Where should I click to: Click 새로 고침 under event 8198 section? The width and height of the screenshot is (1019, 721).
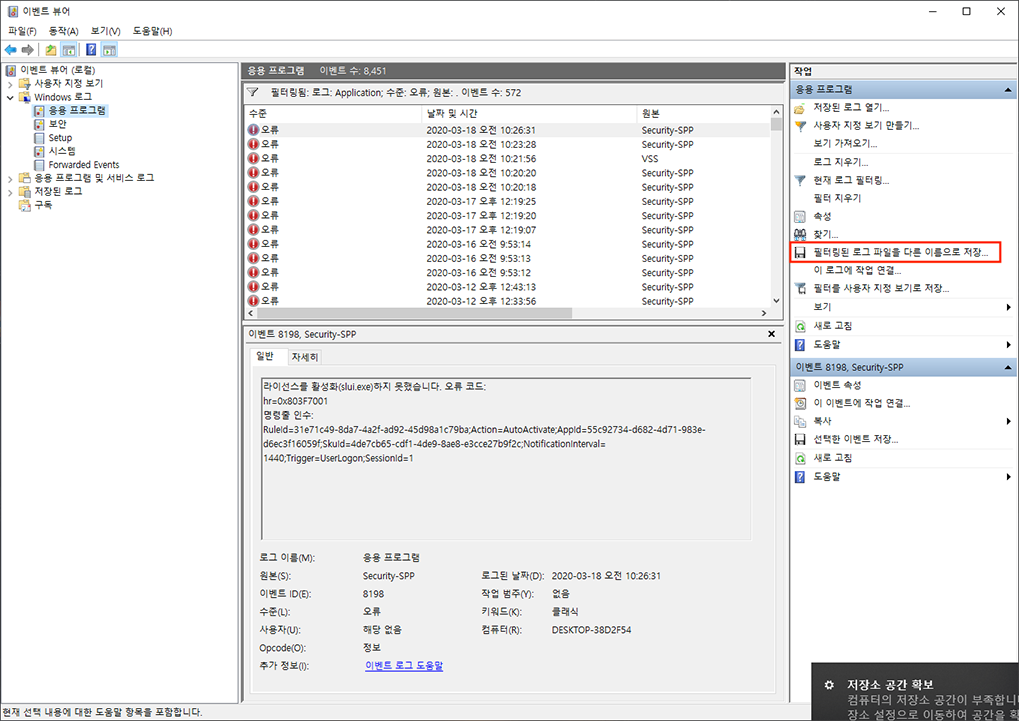[x=832, y=458]
